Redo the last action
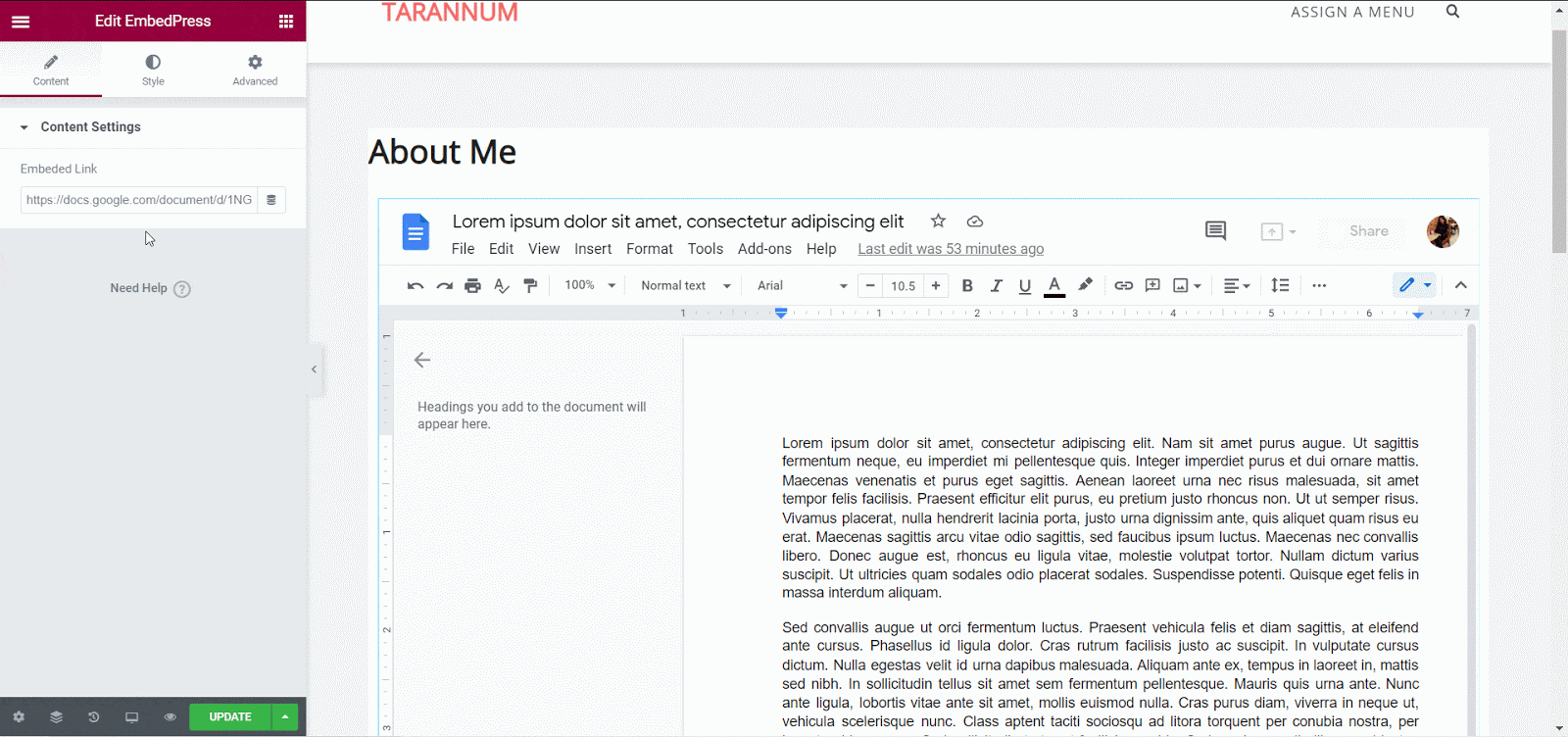The height and width of the screenshot is (737, 1568). pyautogui.click(x=444, y=285)
